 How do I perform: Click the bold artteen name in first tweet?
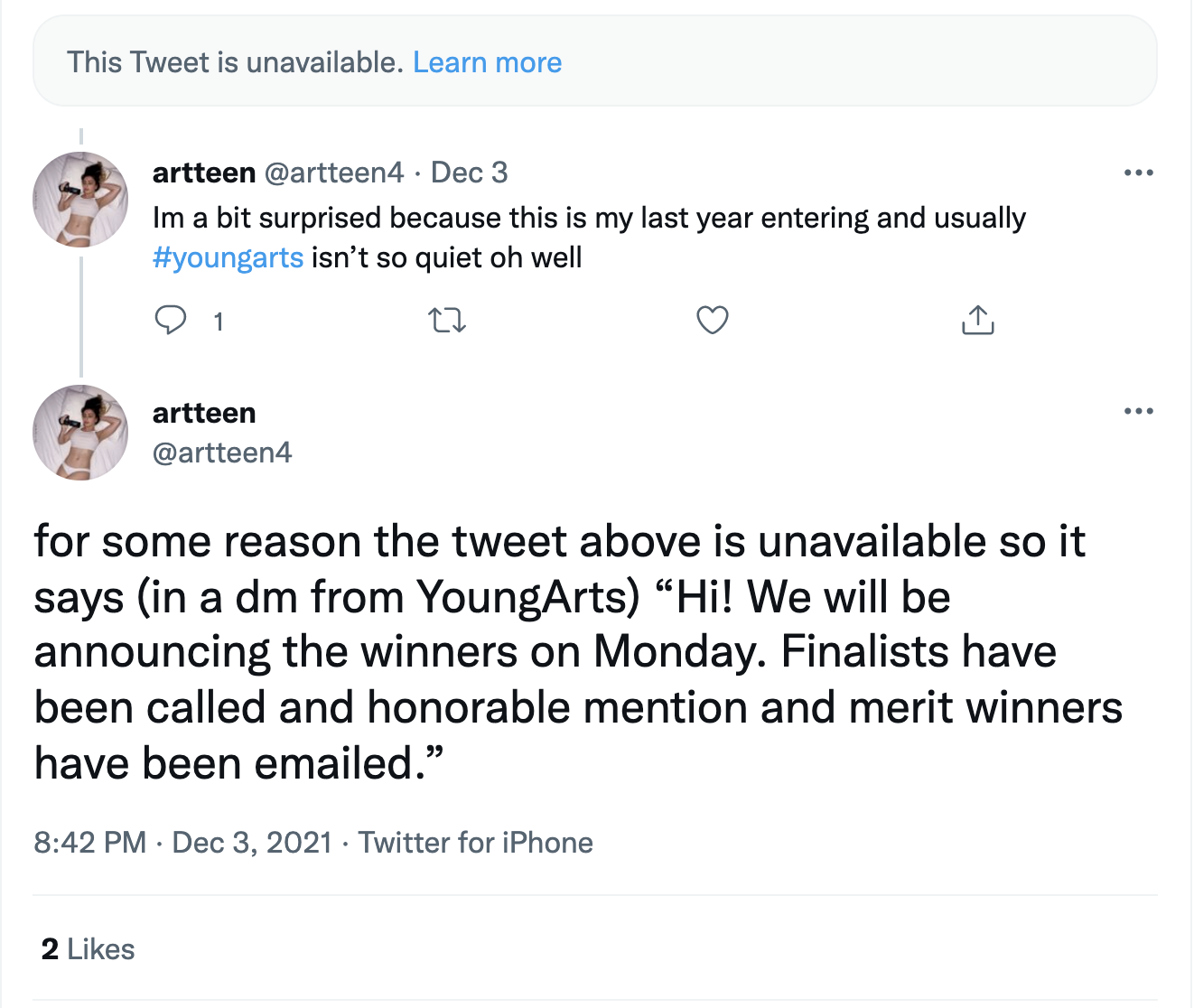click(x=204, y=173)
